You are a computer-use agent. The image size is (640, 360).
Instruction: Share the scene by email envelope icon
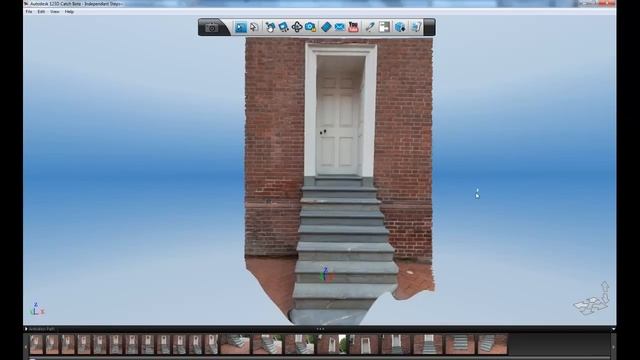(340, 27)
